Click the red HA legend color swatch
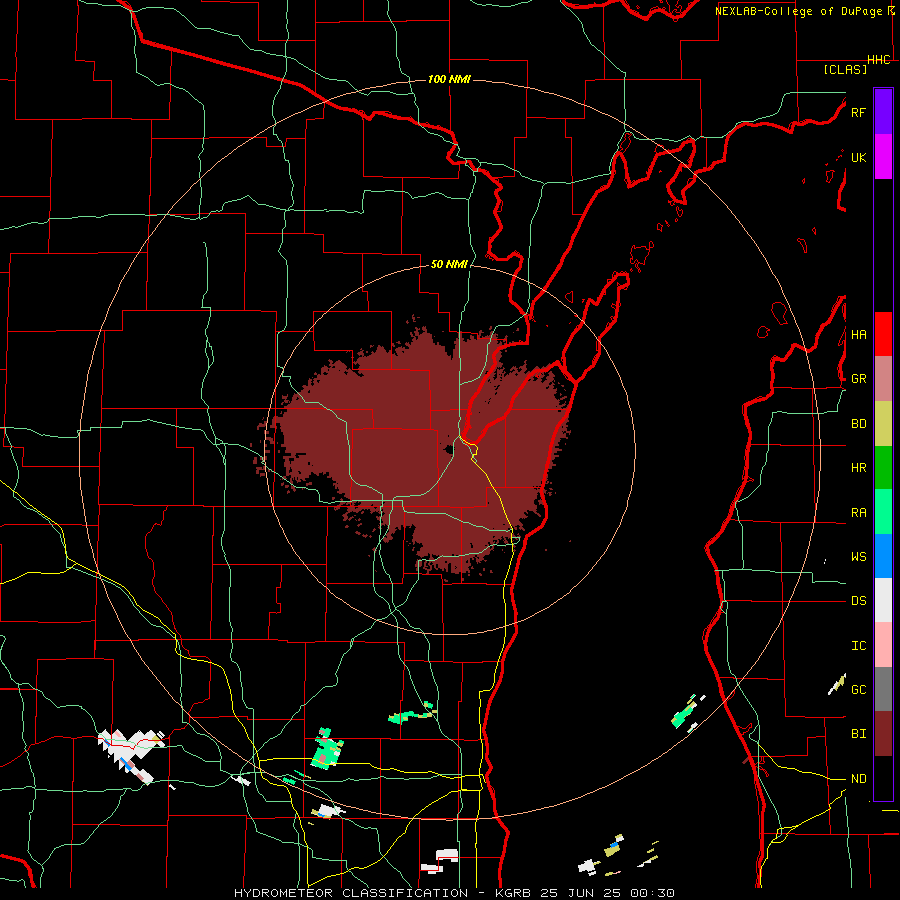The width and height of the screenshot is (900, 900). tap(883, 334)
